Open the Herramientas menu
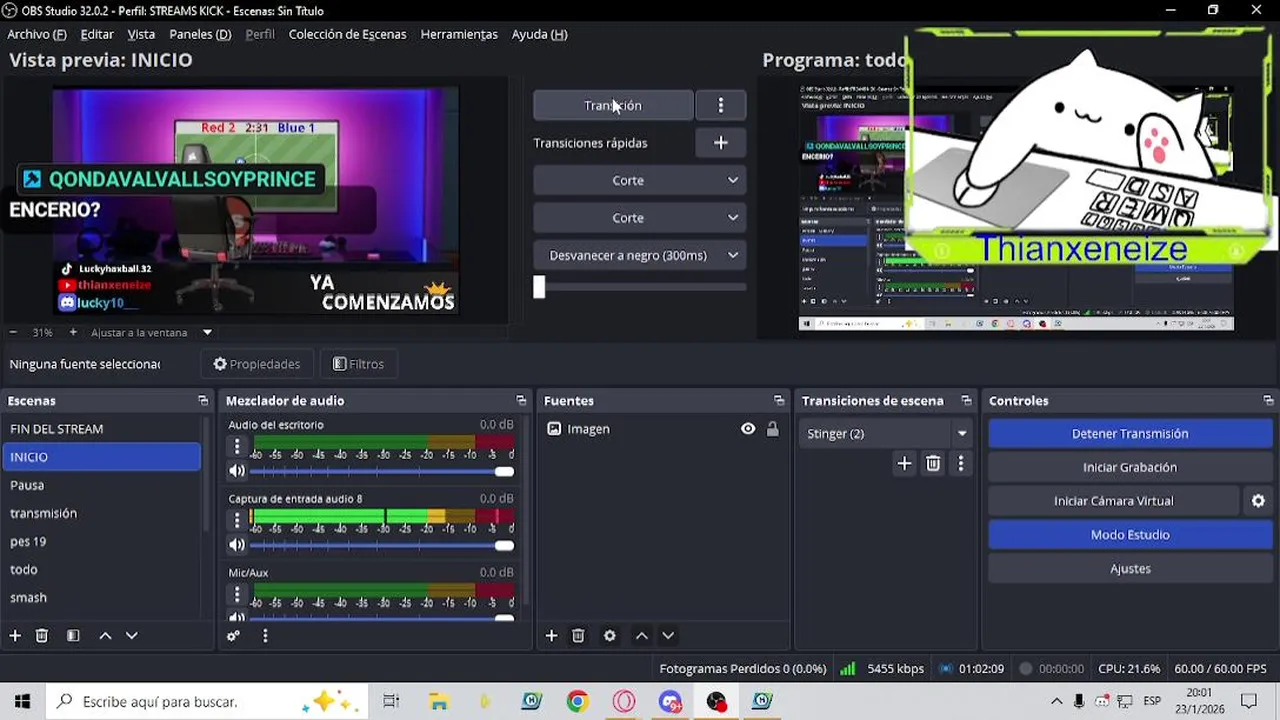Image resolution: width=1280 pixels, height=720 pixels. coord(459,34)
